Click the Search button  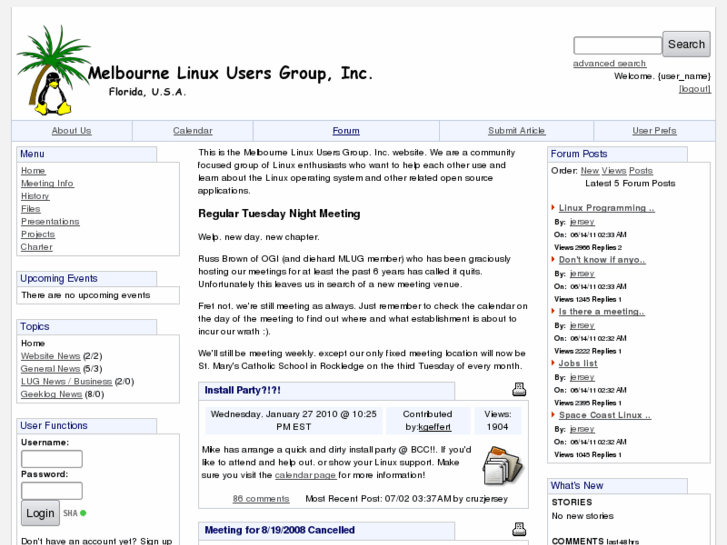[686, 44]
